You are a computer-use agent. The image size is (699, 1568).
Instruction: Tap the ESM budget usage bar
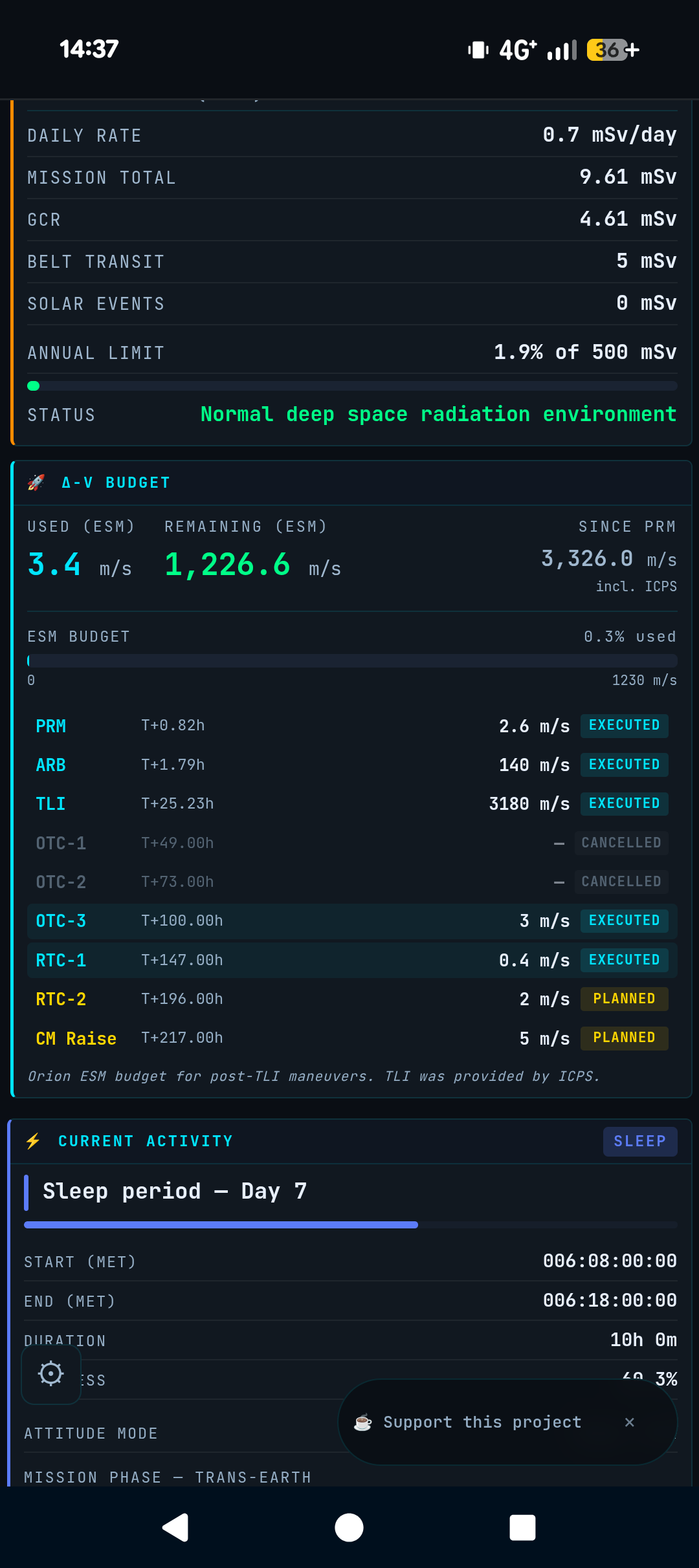[x=351, y=660]
